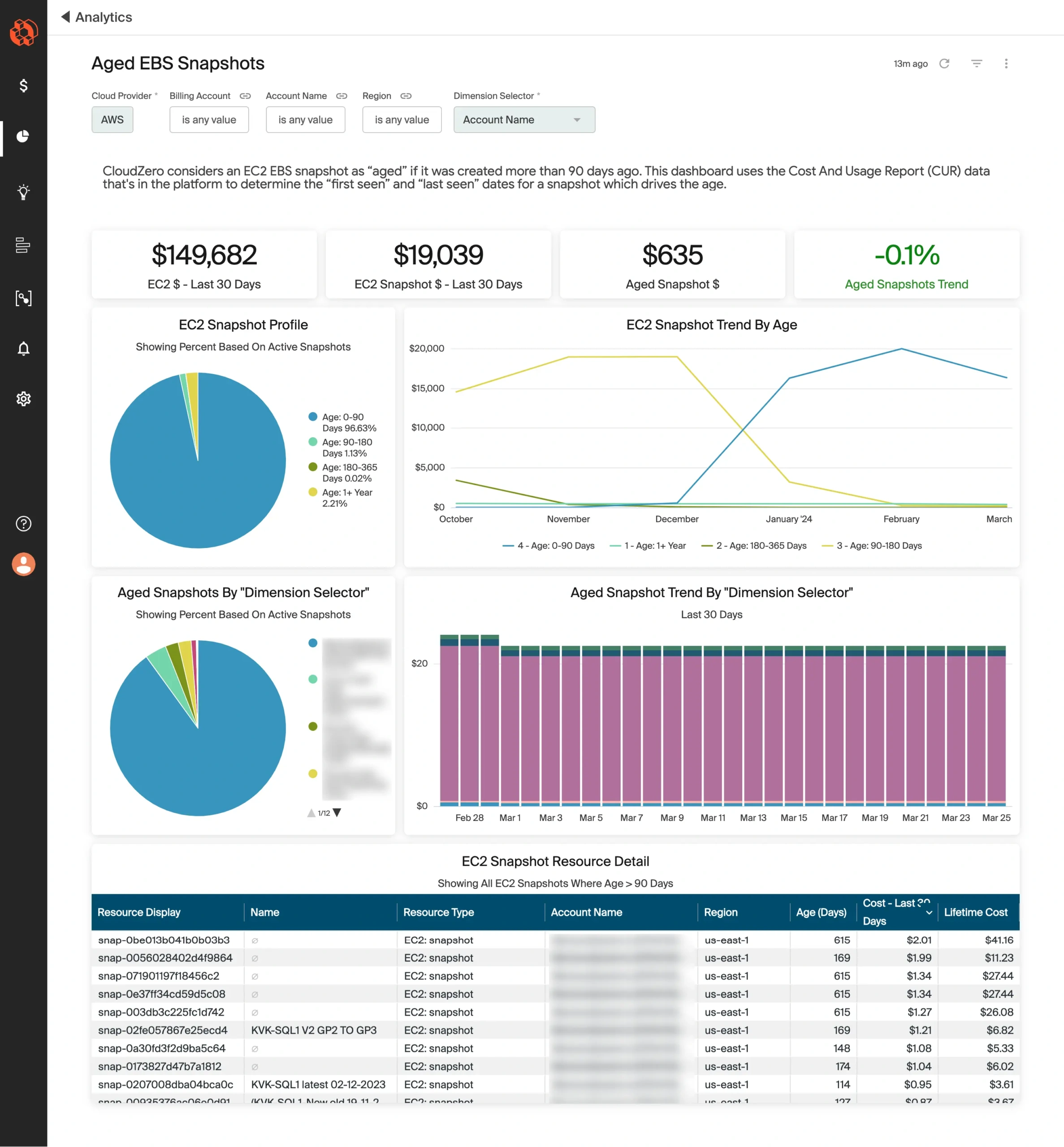Toggle the Age: 90-180 Days pie legend
Viewport: 1064px width, 1147px height.
tap(341, 448)
